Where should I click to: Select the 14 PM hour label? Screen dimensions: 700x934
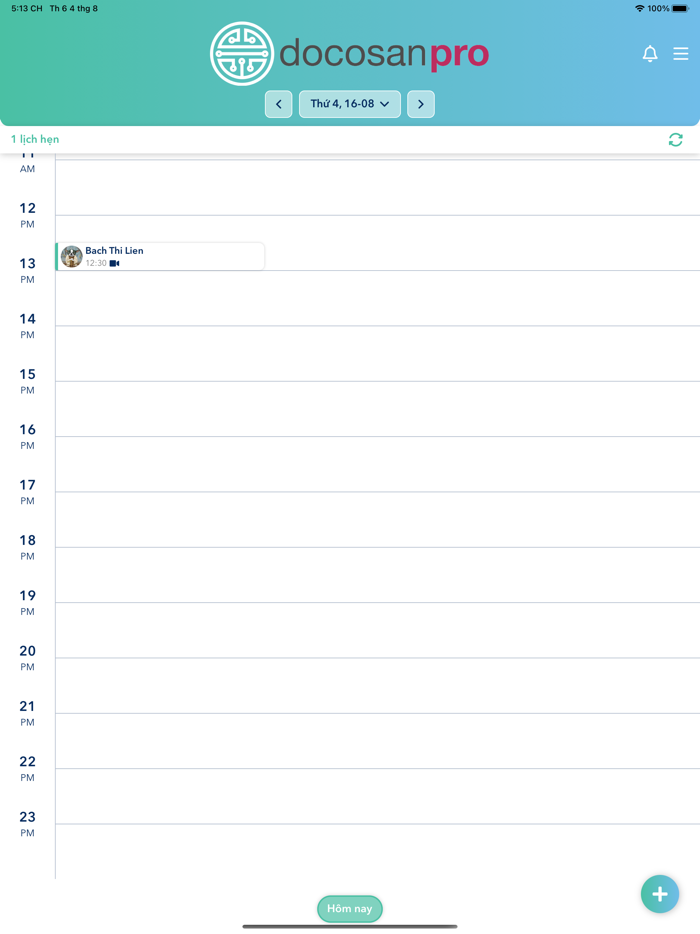pos(27,325)
